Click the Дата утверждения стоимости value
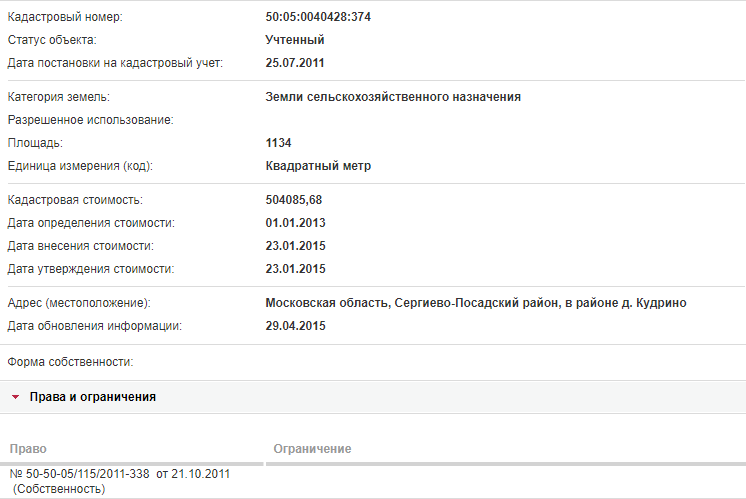The image size is (746, 499). (295, 269)
